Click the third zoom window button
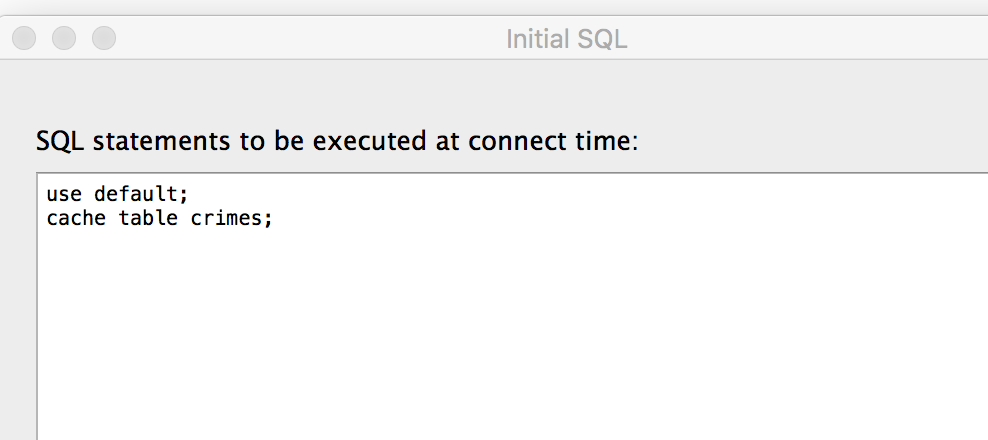Screen dimensions: 988x440 [x=104, y=38]
